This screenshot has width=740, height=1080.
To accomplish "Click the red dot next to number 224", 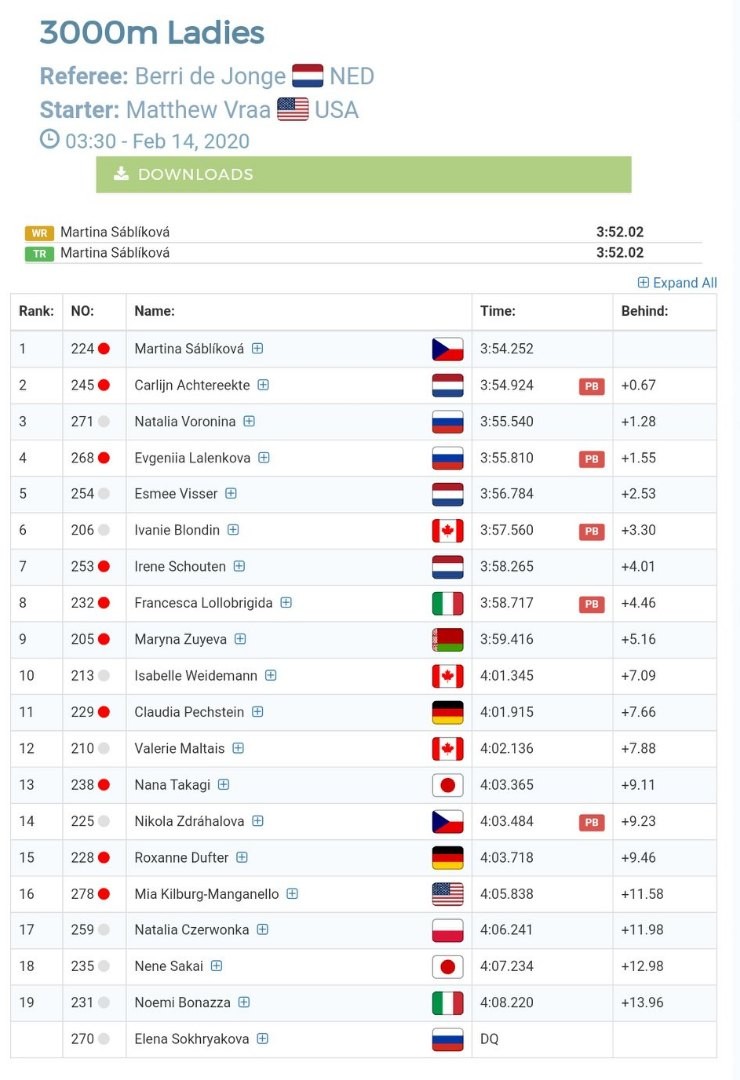I will point(104,349).
